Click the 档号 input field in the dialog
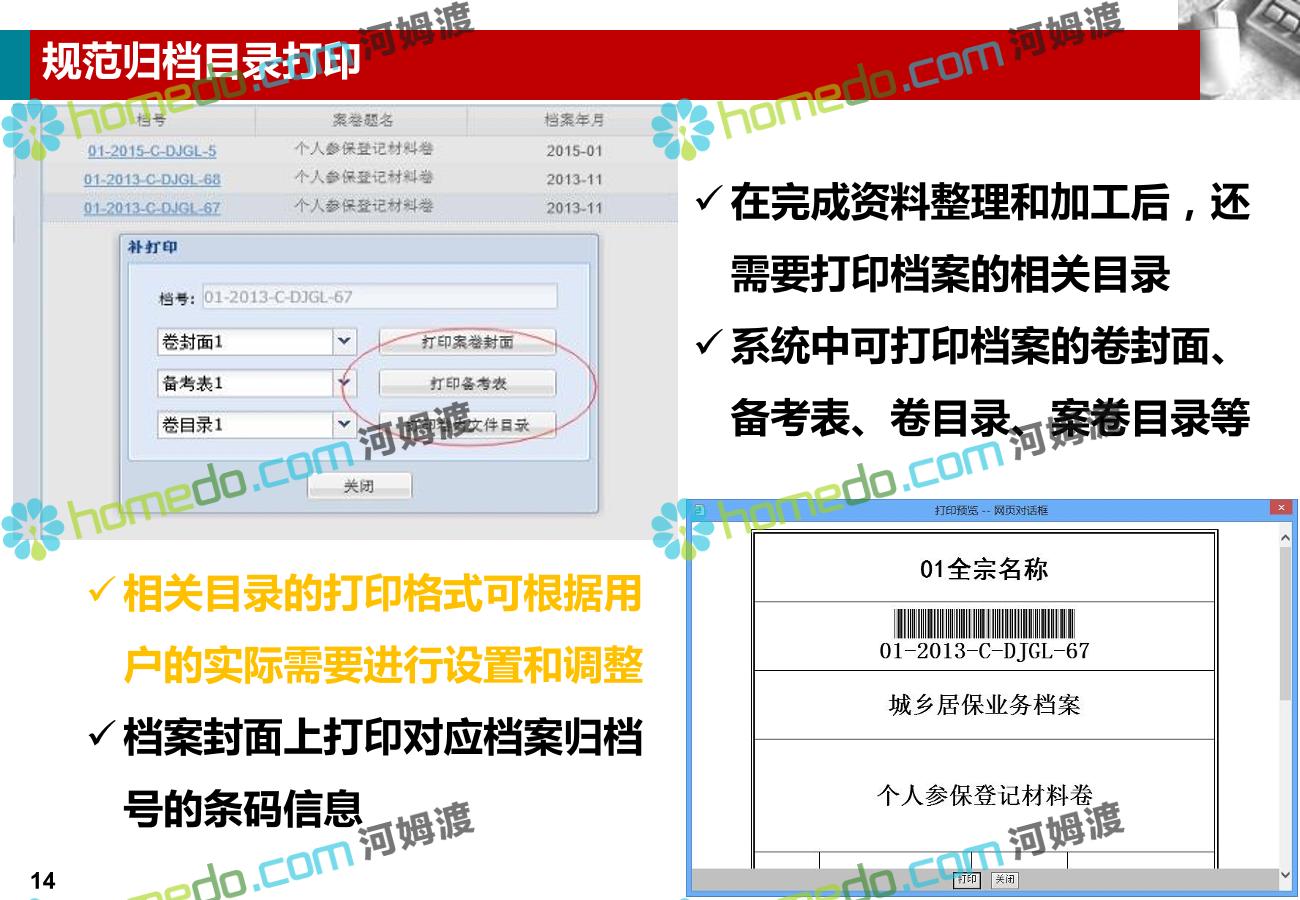This screenshot has height=900, width=1300. [x=379, y=297]
